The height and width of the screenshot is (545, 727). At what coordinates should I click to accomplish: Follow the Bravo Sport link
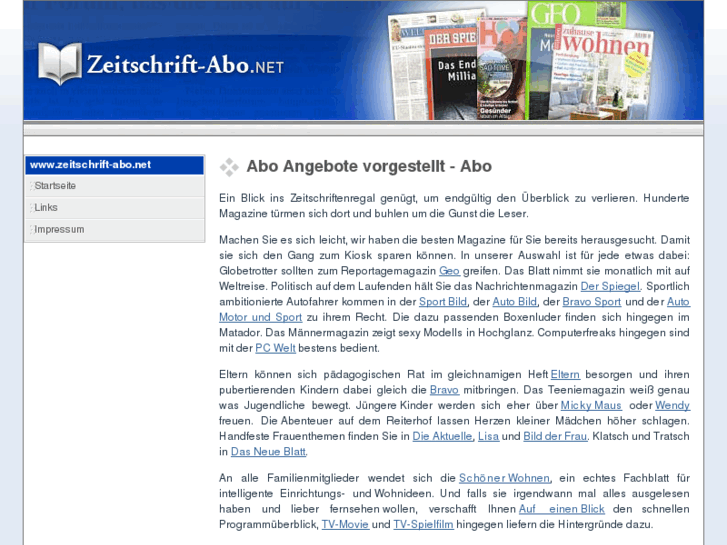pyautogui.click(x=592, y=301)
